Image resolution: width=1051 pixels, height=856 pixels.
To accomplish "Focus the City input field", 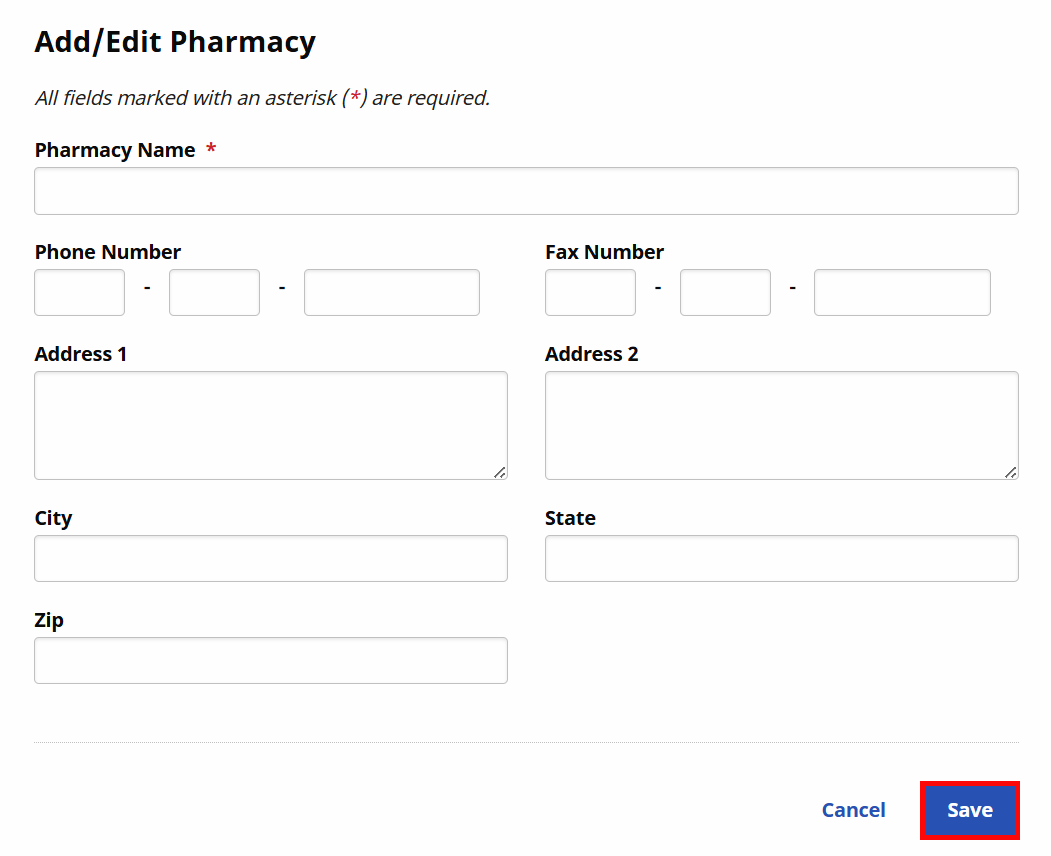I will [270, 558].
